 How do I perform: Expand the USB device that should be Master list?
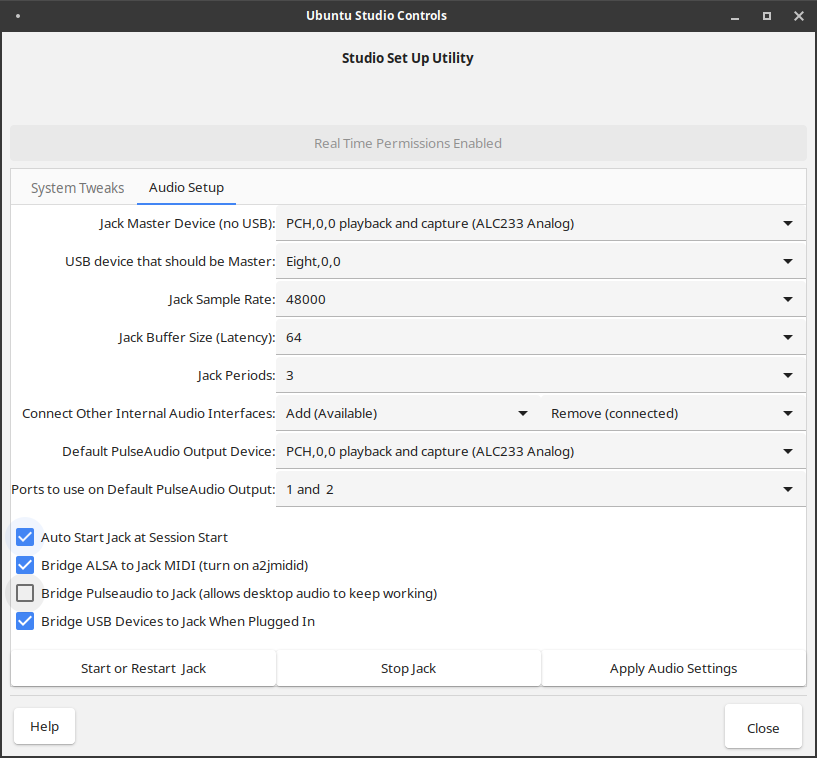pos(540,262)
